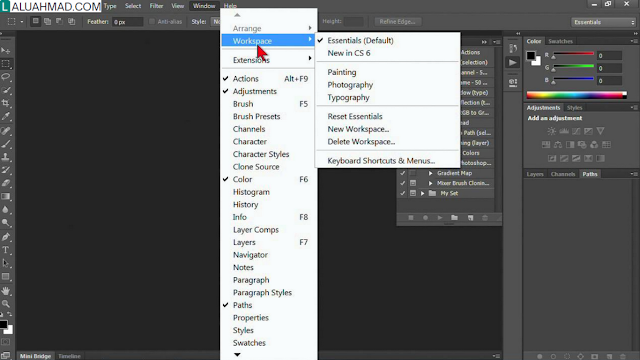Screen dimensions: 640x360
Task: Click the swap foreground/background colors icon
Action: point(9,314)
